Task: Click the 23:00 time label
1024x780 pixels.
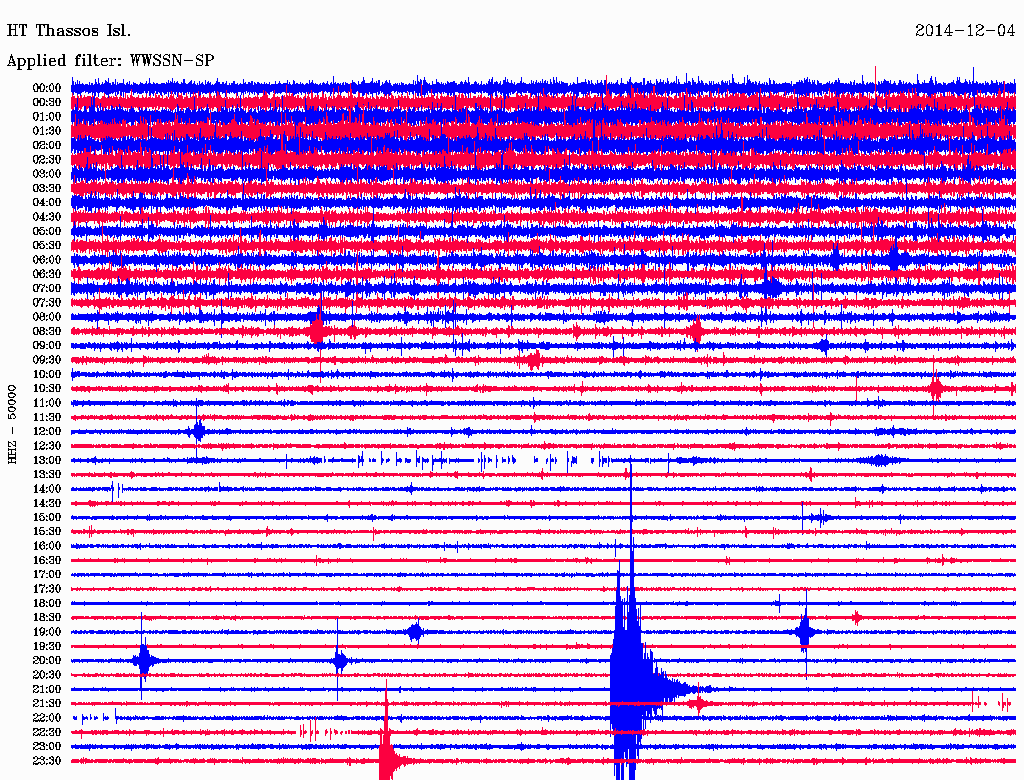Action: click(47, 747)
